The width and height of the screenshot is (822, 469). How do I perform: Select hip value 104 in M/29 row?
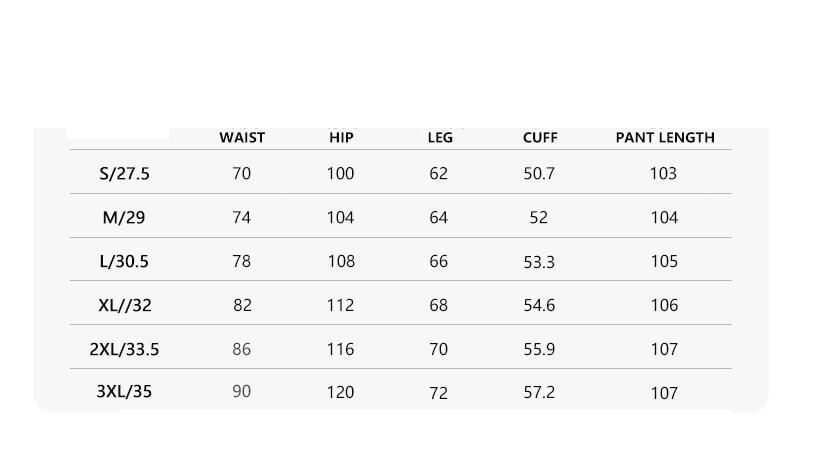click(x=340, y=217)
